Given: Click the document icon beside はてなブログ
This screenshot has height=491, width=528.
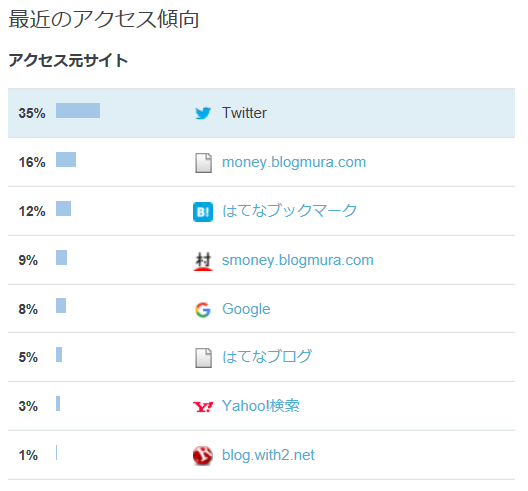Looking at the screenshot, I should (203, 358).
